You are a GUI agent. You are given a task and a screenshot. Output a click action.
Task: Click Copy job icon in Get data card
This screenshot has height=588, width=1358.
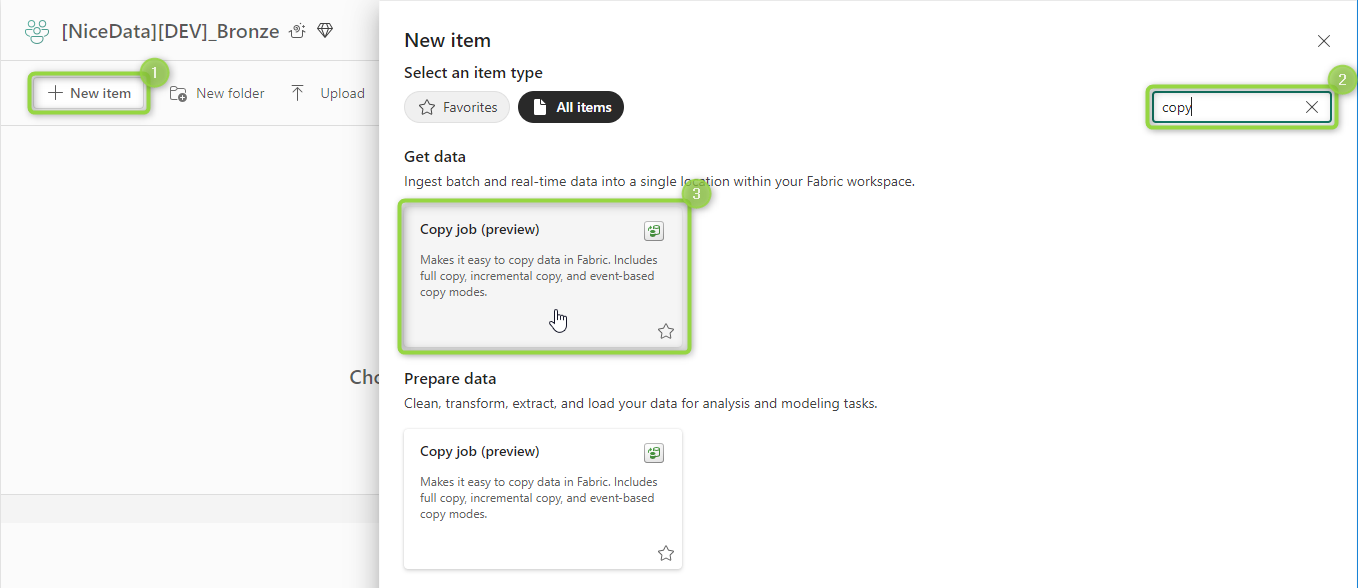(x=654, y=231)
